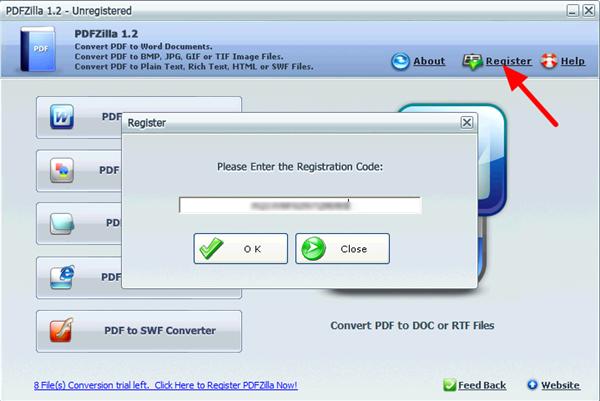The image size is (600, 401).
Task: Dismiss the Register dialog with its X button
Action: 466,122
